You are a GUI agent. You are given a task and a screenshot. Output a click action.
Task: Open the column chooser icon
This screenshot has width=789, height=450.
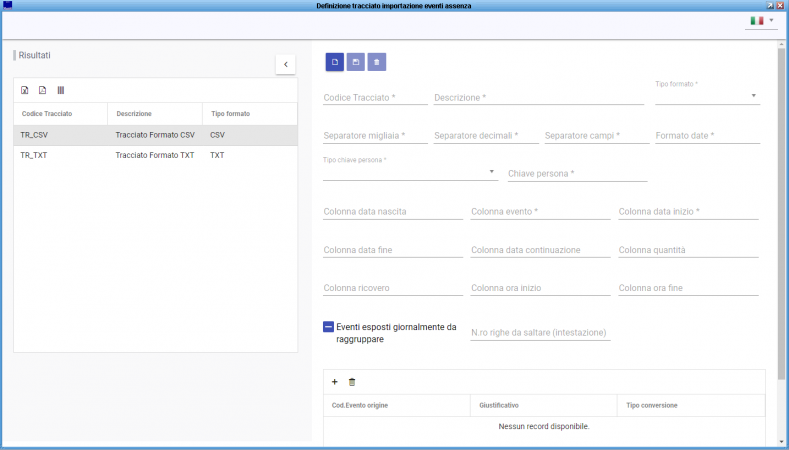(60, 90)
